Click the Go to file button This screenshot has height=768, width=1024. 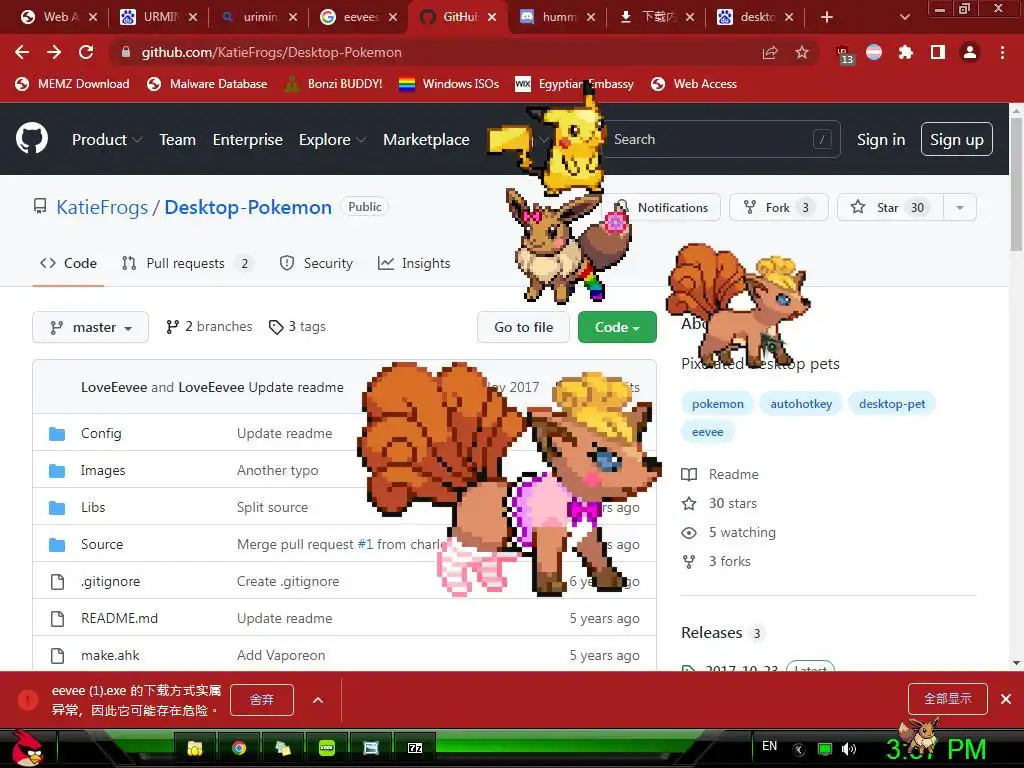pyautogui.click(x=524, y=327)
